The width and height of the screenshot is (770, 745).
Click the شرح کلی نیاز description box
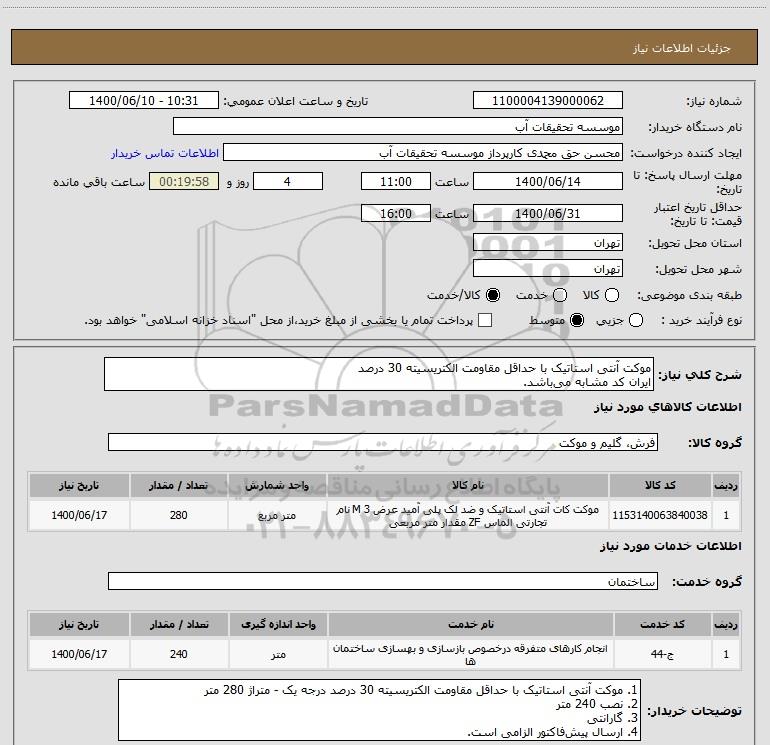(379, 374)
